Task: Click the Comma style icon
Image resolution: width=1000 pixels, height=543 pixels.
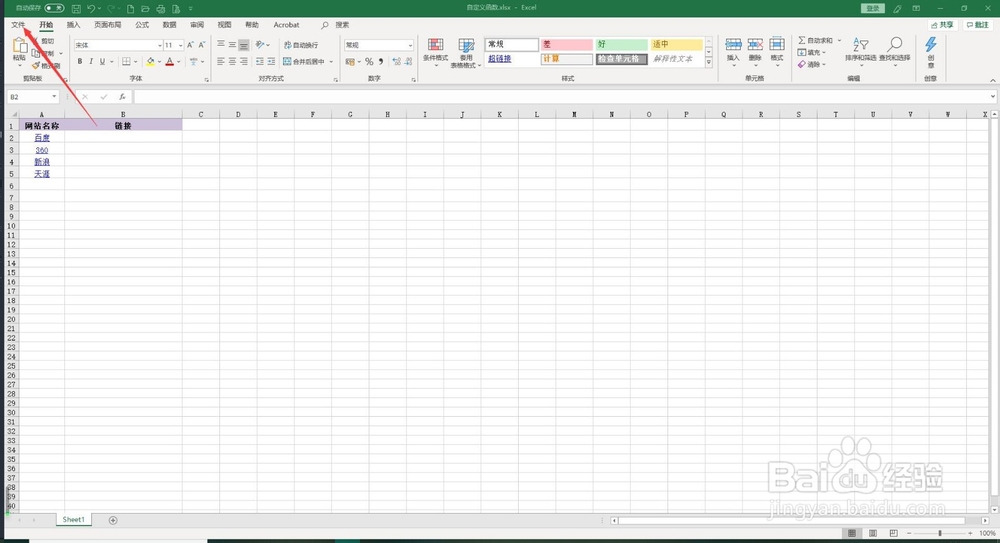Action: click(381, 61)
